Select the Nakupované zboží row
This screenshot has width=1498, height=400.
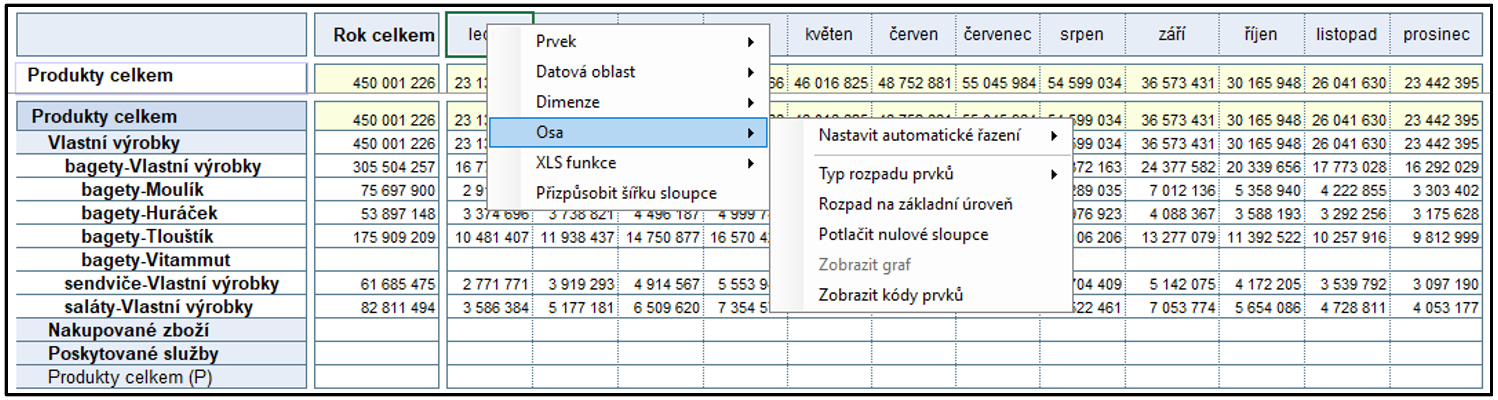click(x=162, y=331)
